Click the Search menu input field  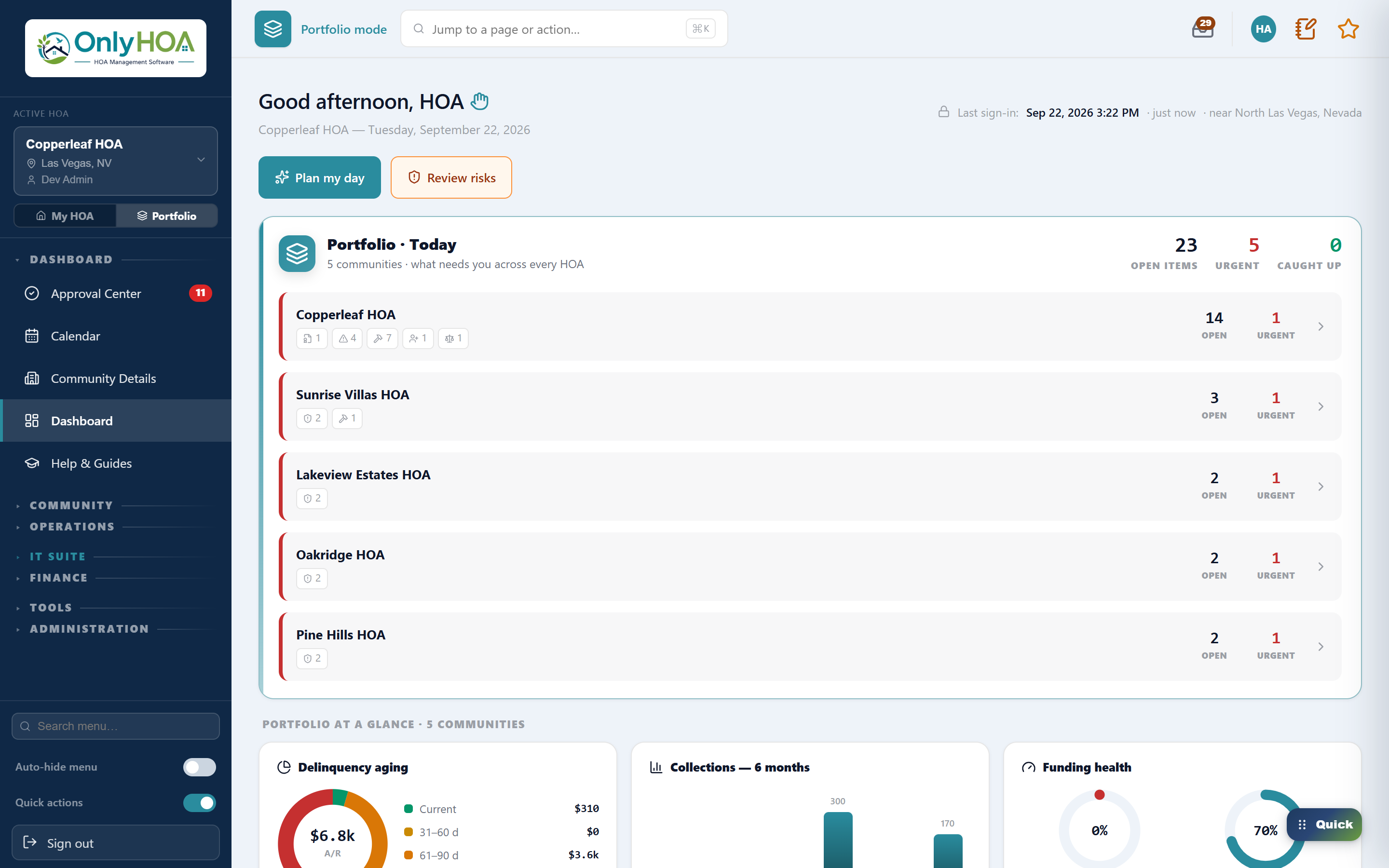click(x=115, y=726)
